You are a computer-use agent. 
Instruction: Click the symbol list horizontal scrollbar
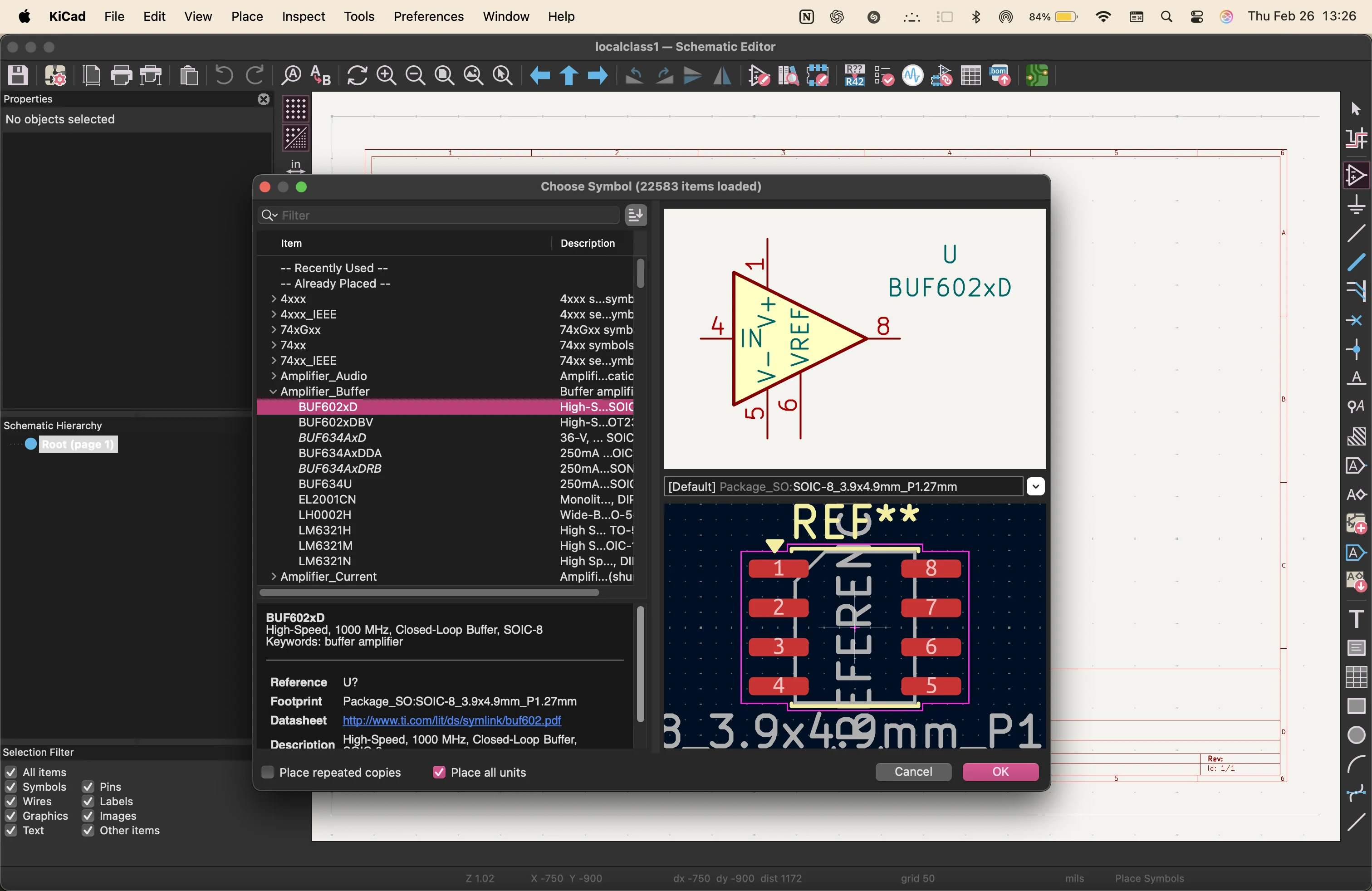coord(429,592)
